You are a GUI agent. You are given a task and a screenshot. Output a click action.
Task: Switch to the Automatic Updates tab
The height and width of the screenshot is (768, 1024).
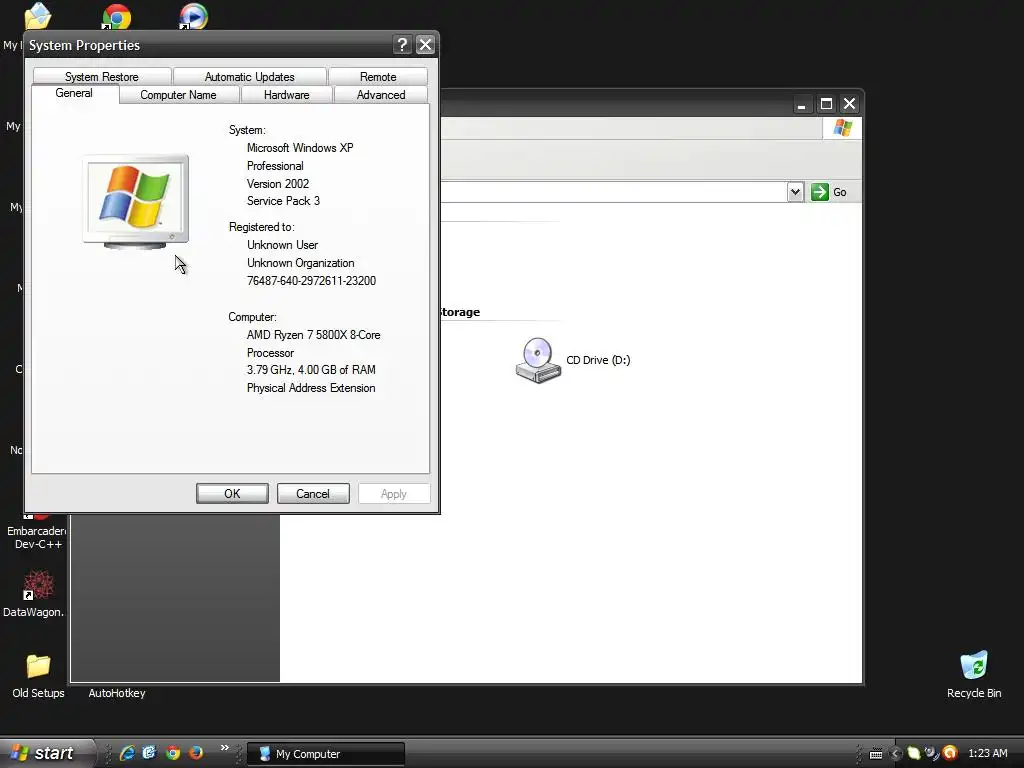249,76
